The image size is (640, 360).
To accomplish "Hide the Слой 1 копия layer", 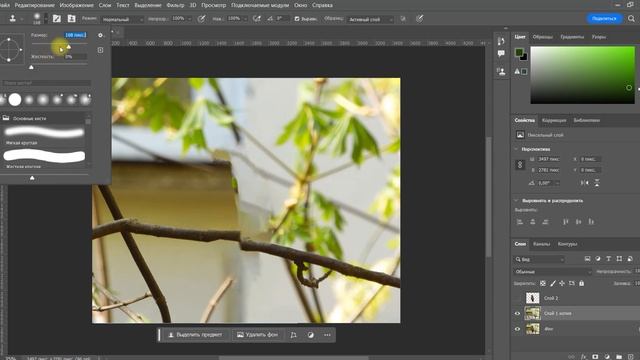I will (x=518, y=313).
